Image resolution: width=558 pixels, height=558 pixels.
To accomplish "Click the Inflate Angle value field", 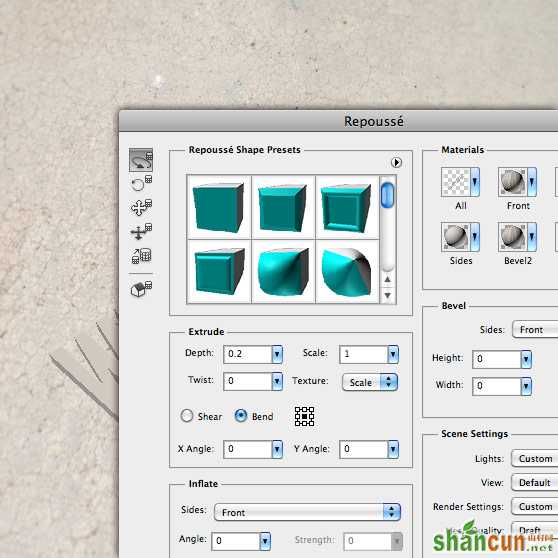I will [236, 541].
